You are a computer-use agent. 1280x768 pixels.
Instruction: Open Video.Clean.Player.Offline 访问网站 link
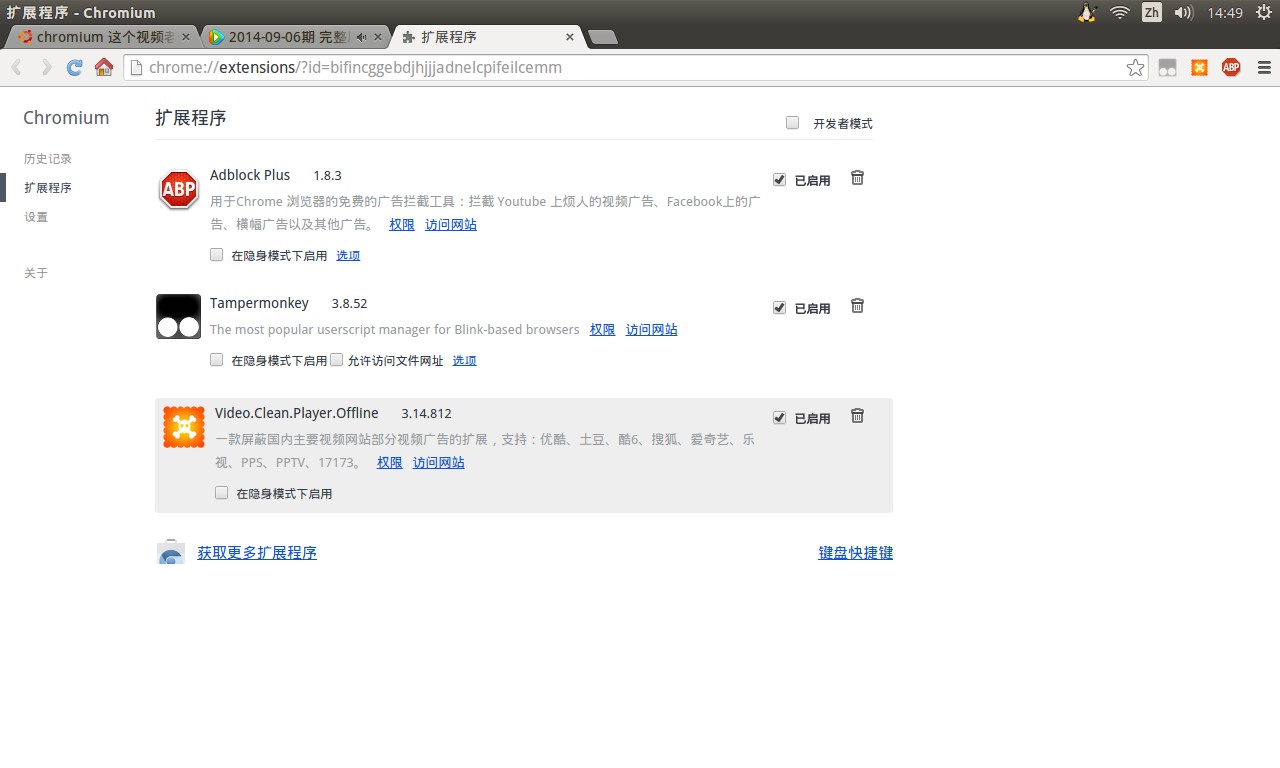click(439, 463)
